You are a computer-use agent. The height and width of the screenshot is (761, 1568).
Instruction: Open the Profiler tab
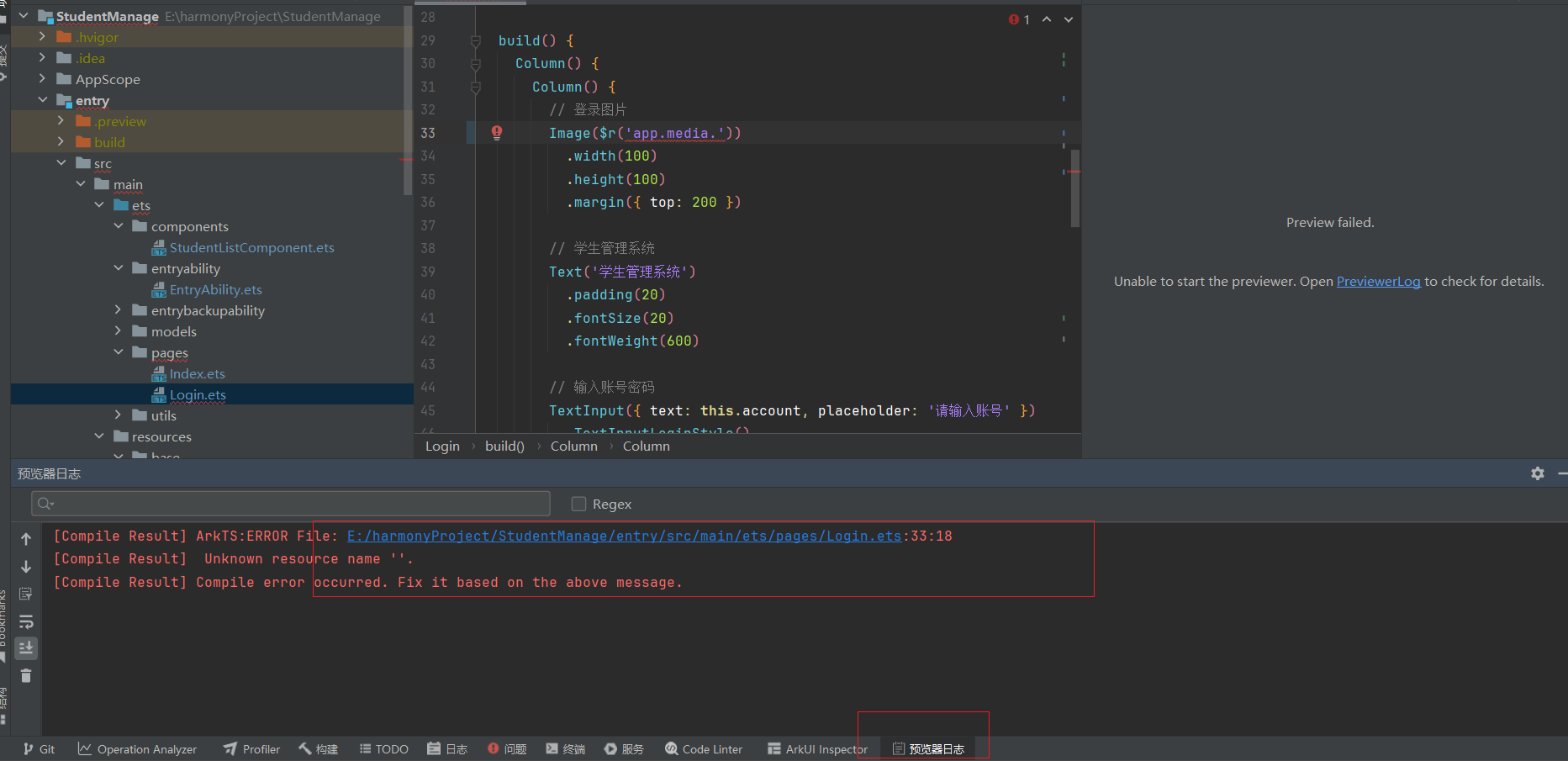coord(251,749)
